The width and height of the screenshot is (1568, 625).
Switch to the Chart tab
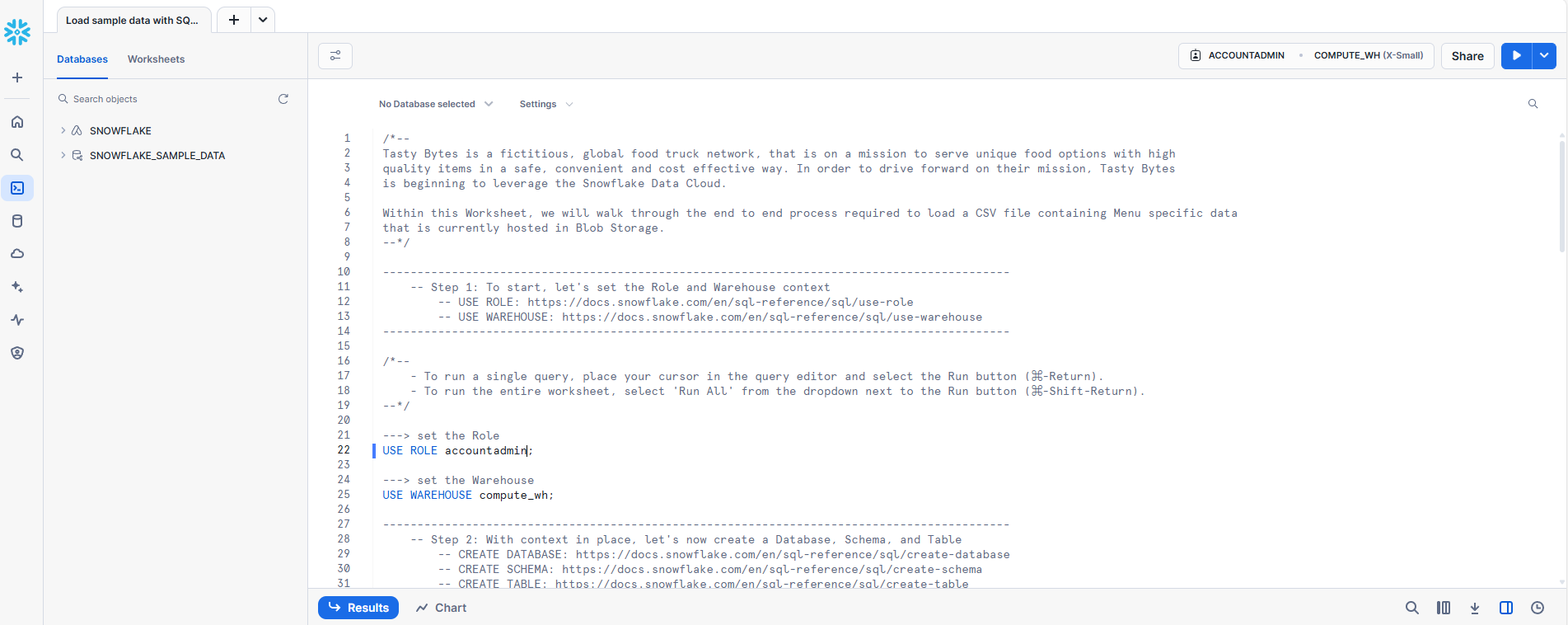tap(441, 608)
